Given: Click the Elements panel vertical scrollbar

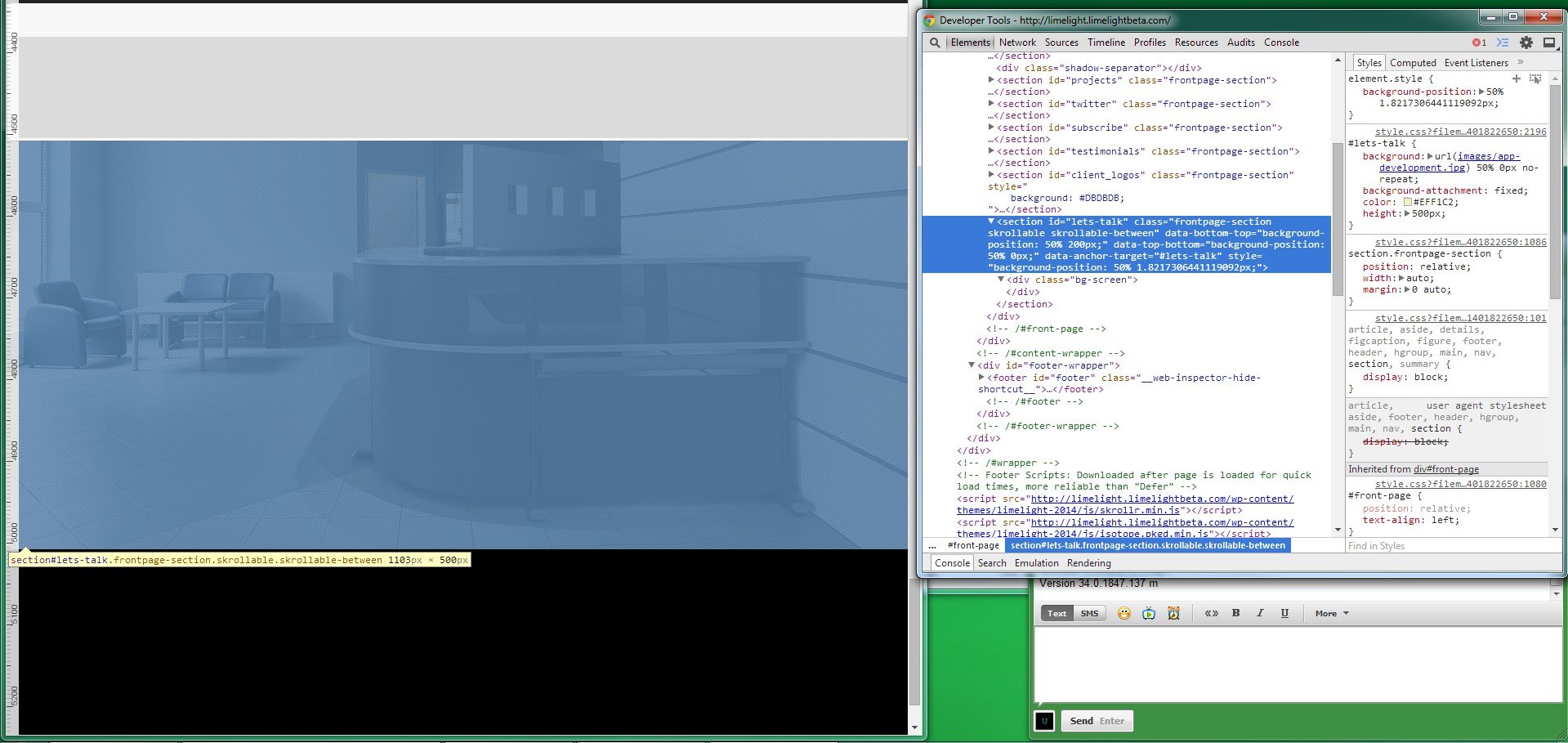Looking at the screenshot, I should pos(1338,221).
